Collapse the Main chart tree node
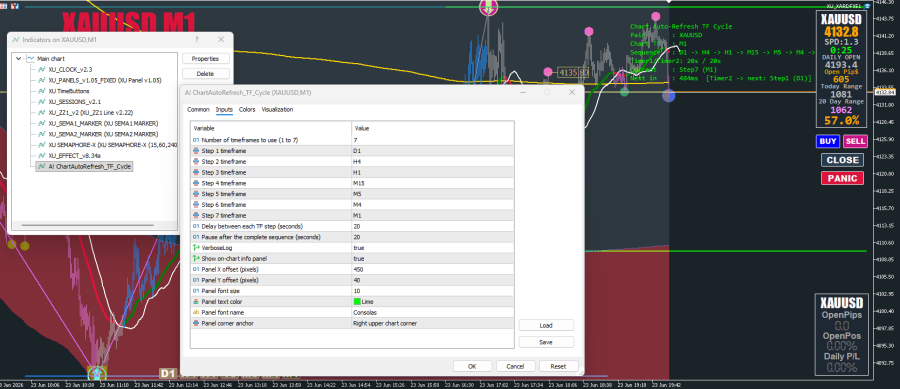Screen dimensions: 900x389 pos(18,59)
